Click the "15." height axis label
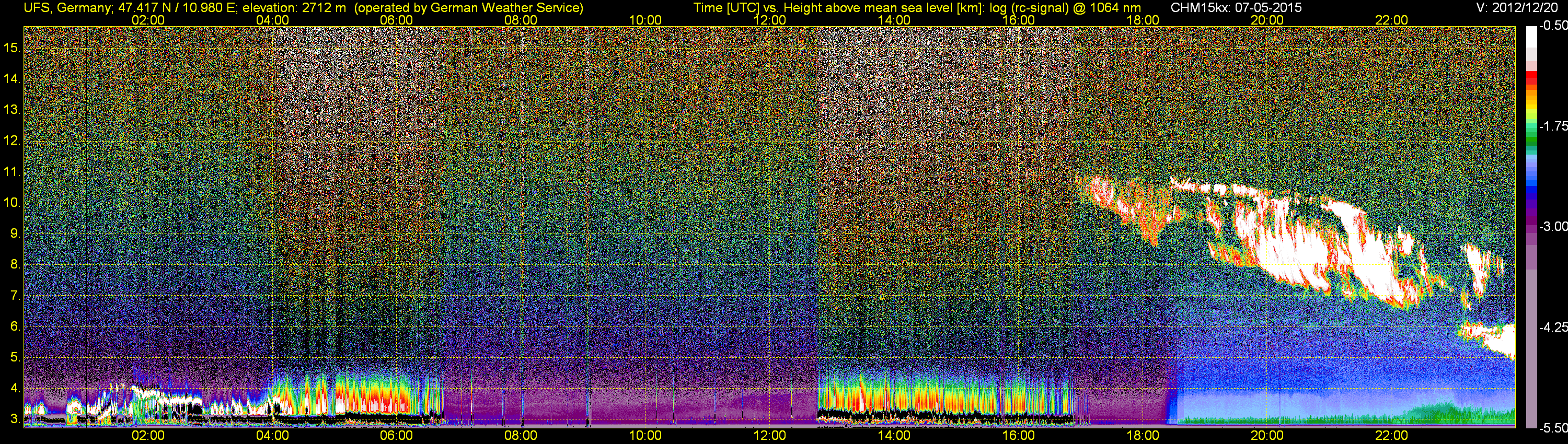This screenshot has width=1568, height=444. pyautogui.click(x=12, y=48)
